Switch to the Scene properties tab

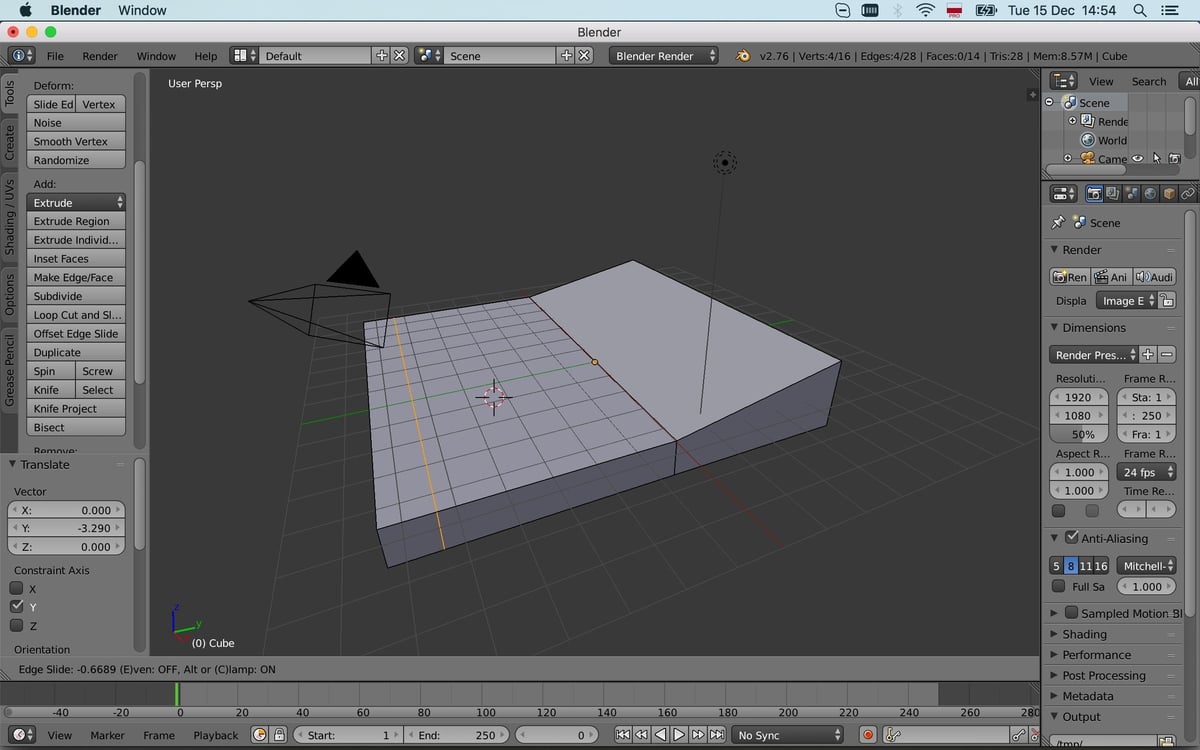tap(1131, 193)
